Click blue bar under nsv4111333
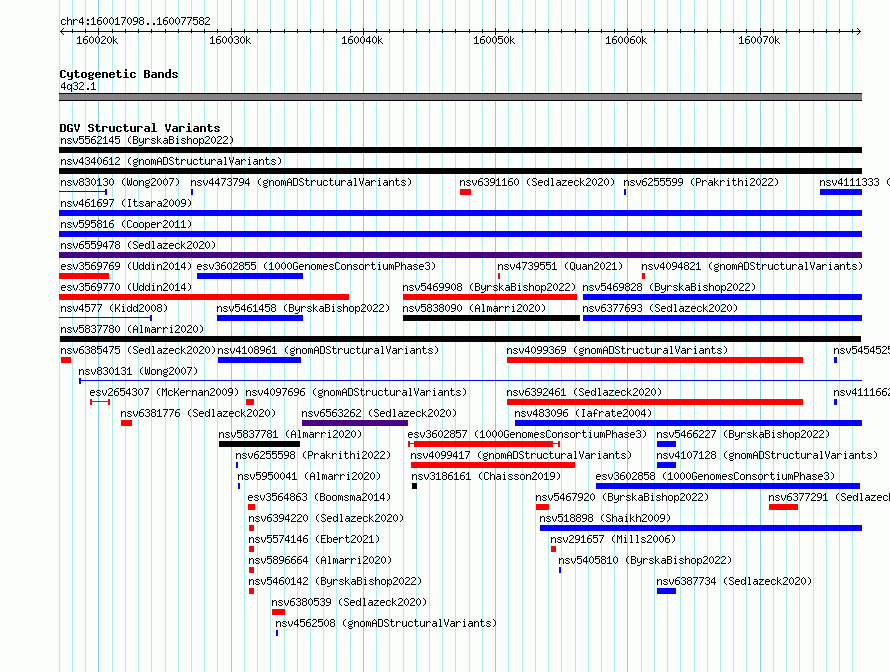The width and height of the screenshot is (890, 672). 841,192
